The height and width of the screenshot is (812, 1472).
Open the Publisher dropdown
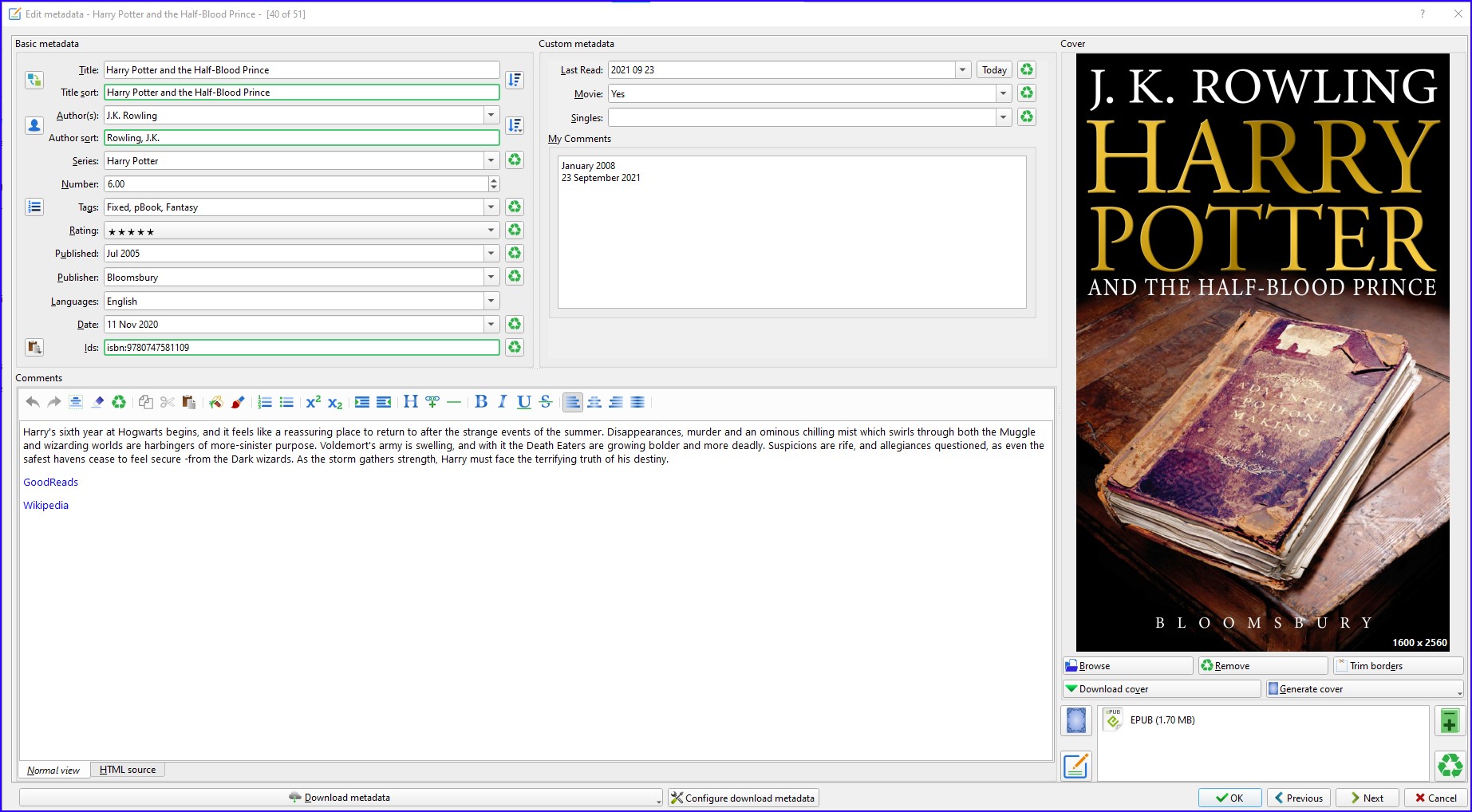[491, 277]
